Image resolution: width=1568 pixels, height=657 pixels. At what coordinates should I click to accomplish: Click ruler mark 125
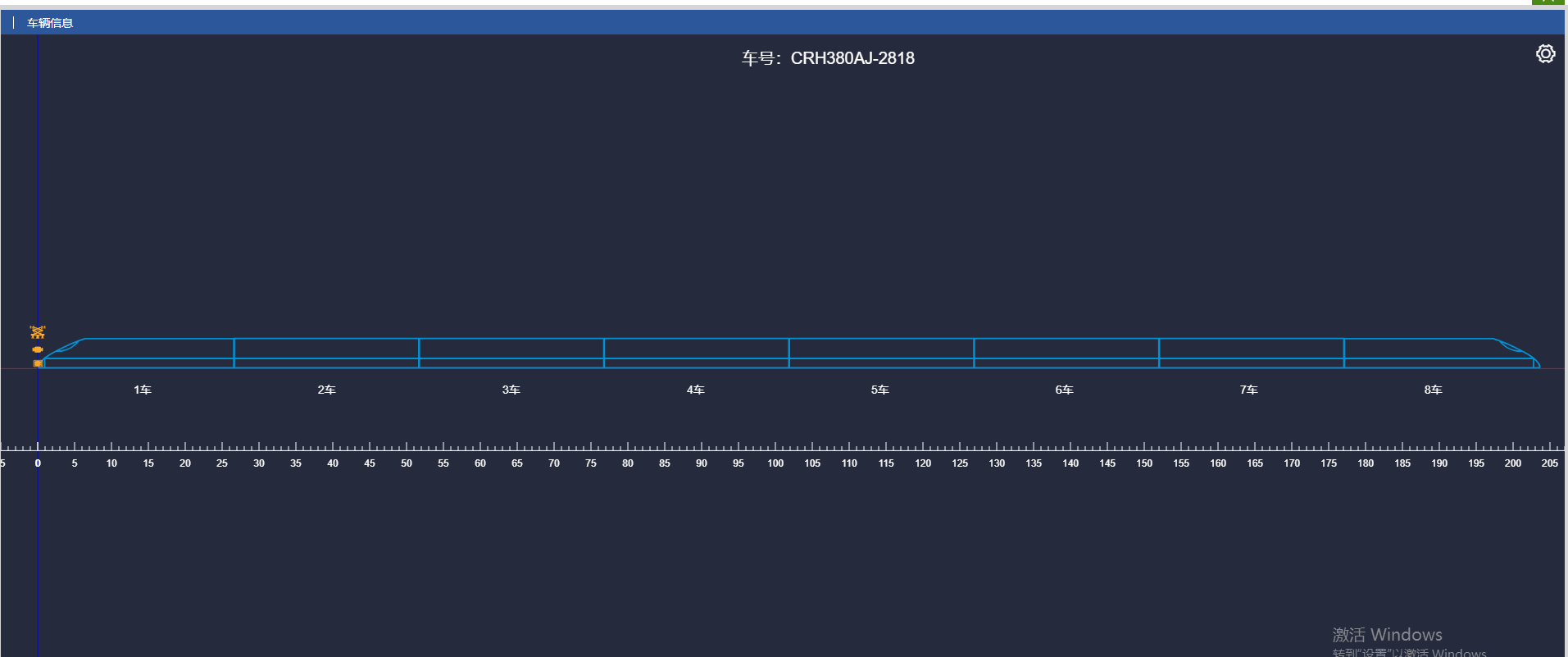pos(960,463)
